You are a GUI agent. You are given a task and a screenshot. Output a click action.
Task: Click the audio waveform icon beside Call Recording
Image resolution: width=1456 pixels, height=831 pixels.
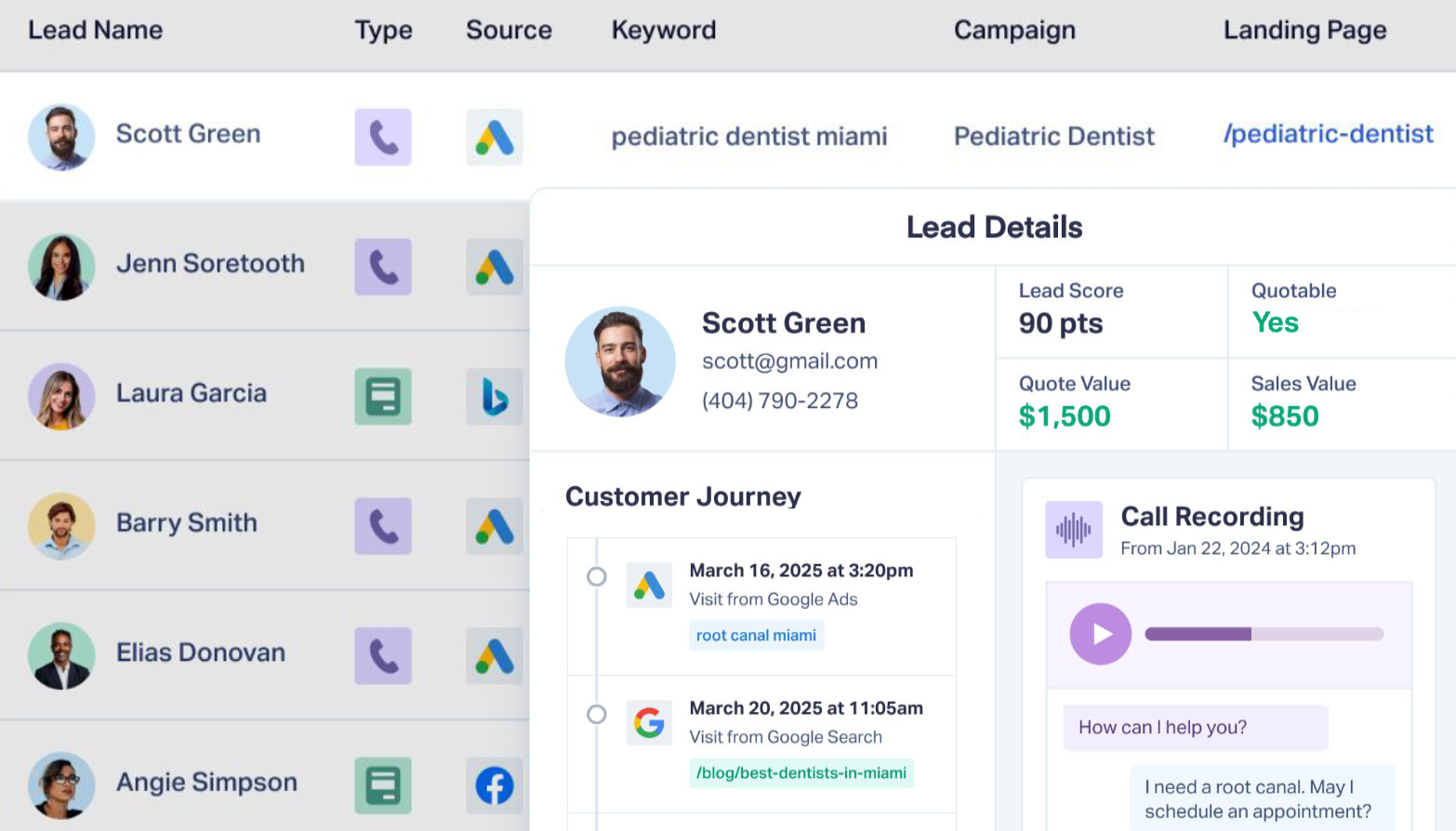click(x=1074, y=530)
